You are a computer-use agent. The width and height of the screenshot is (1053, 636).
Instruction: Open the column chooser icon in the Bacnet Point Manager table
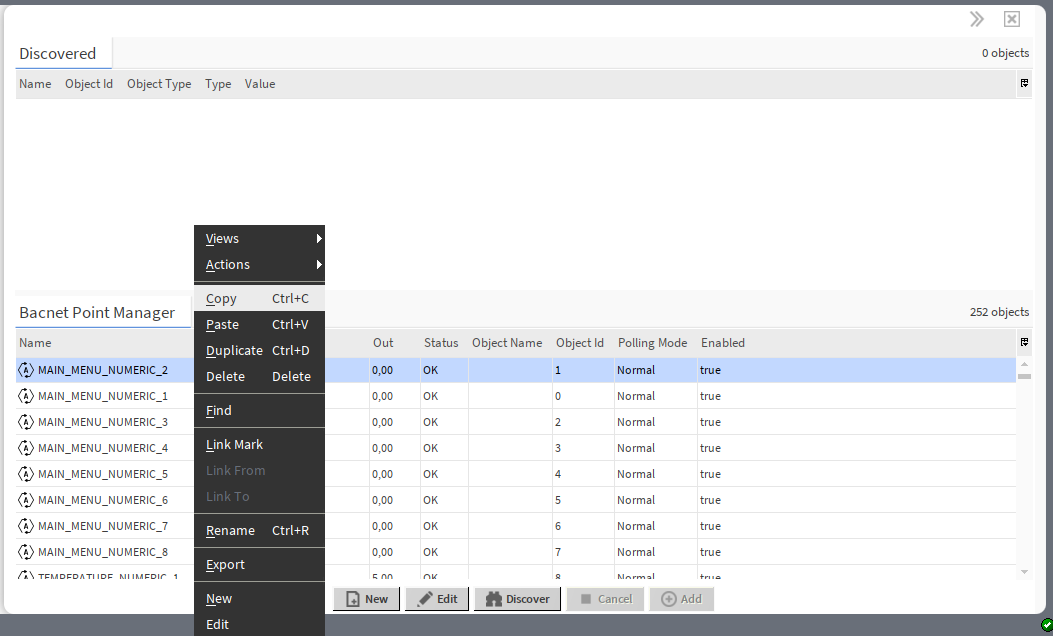coord(1024,342)
